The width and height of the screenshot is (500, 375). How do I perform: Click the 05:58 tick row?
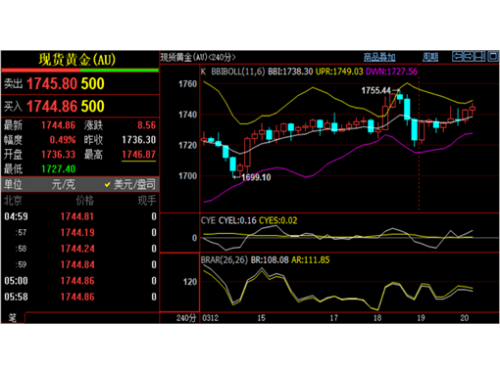pos(80,297)
